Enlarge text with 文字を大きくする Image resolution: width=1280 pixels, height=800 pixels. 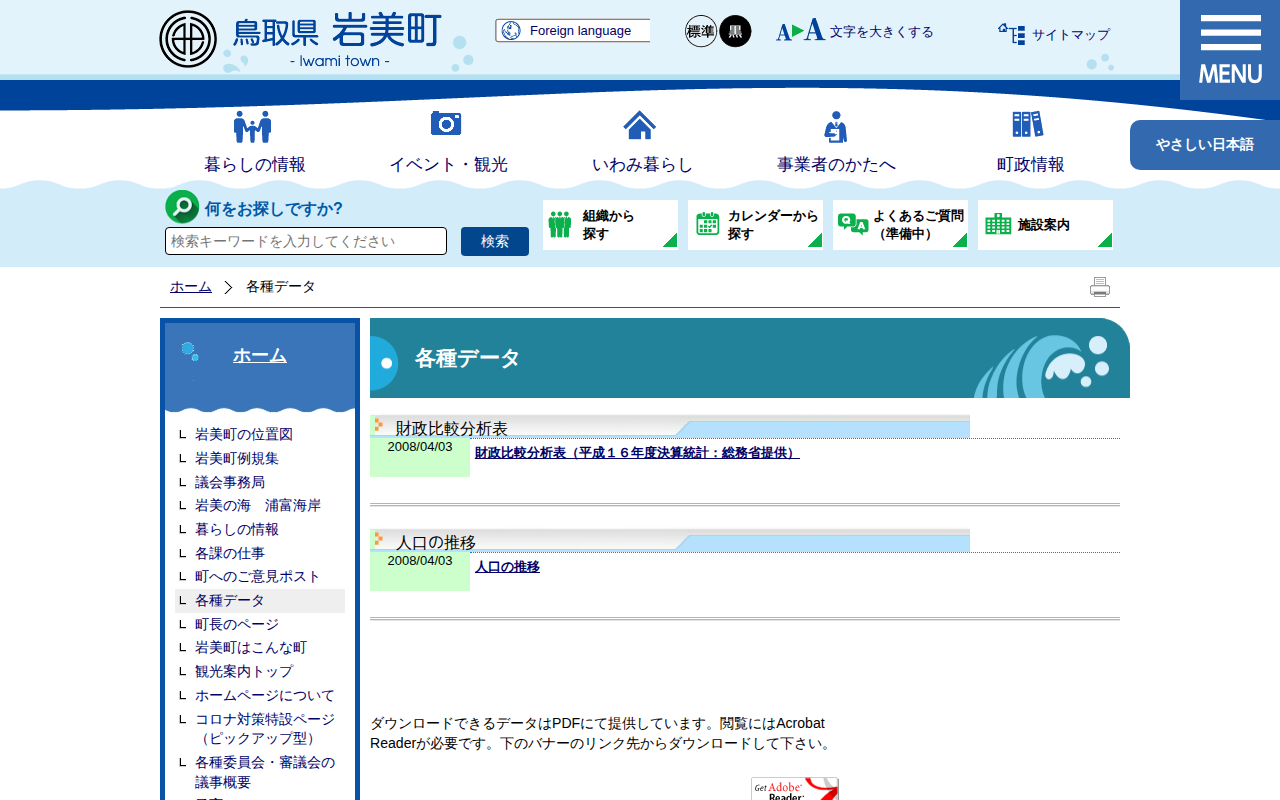(855, 31)
